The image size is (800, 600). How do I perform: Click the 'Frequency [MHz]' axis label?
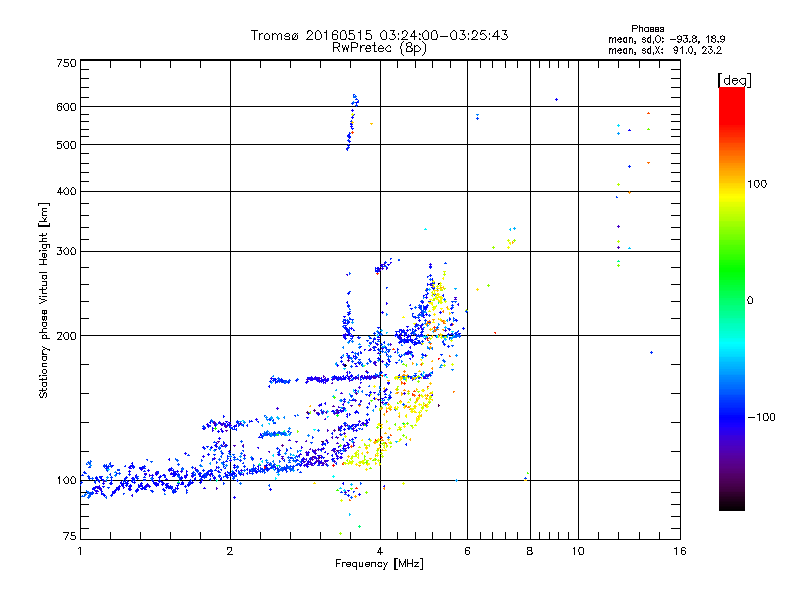(379, 564)
